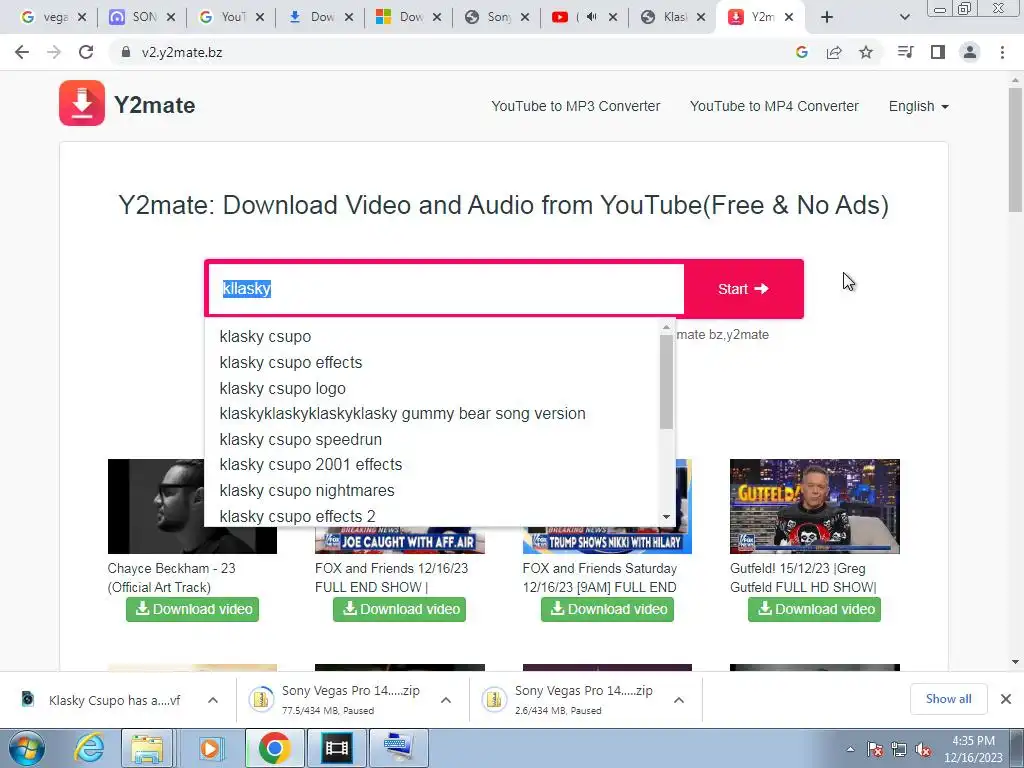
Task: Download the Gutfeld! 15/12/23 video
Action: point(814,609)
